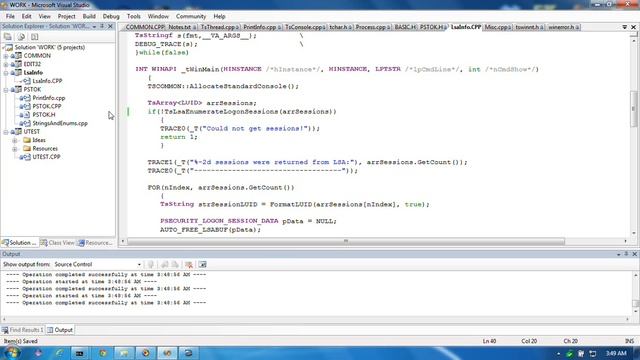Expand the Ideas folder

click(x=15, y=140)
